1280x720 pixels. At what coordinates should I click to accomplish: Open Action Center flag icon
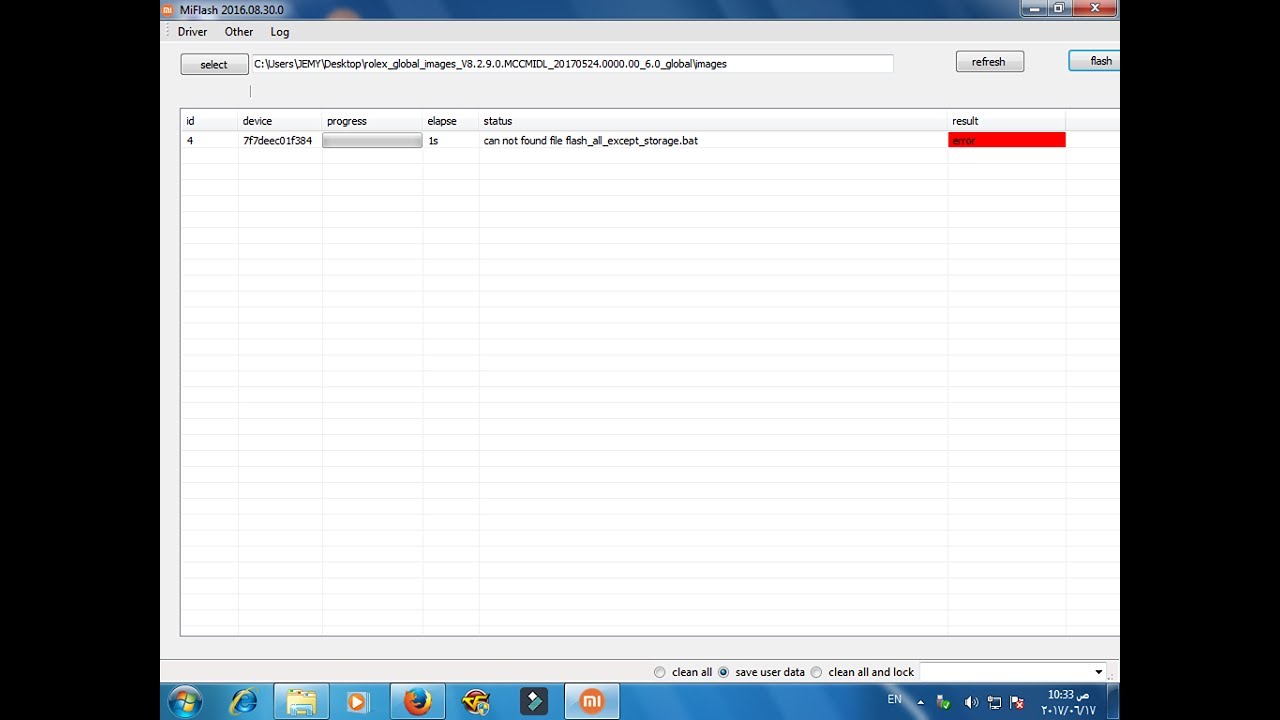[1017, 702]
